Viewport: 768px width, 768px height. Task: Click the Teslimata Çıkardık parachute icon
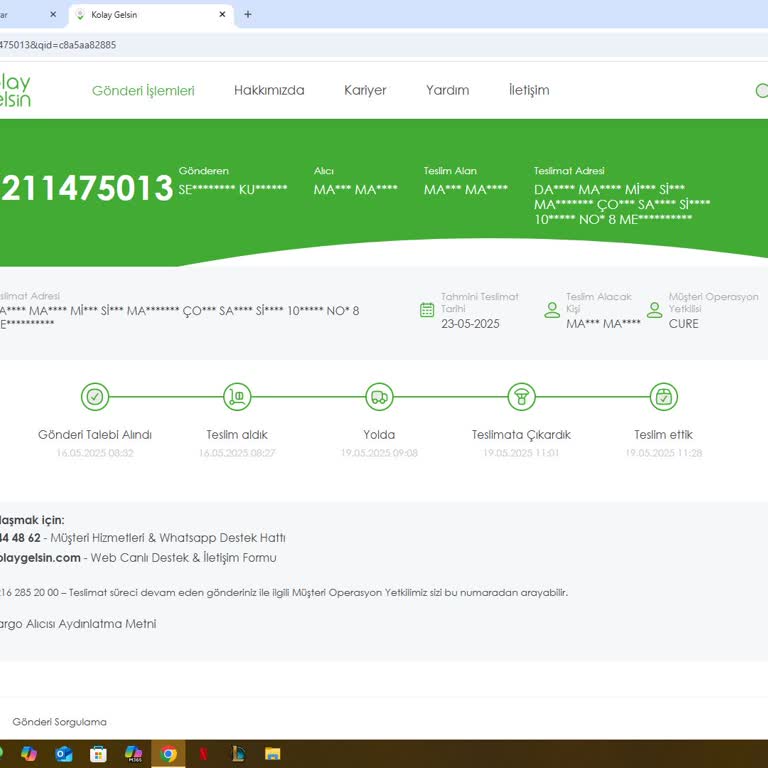coord(521,397)
